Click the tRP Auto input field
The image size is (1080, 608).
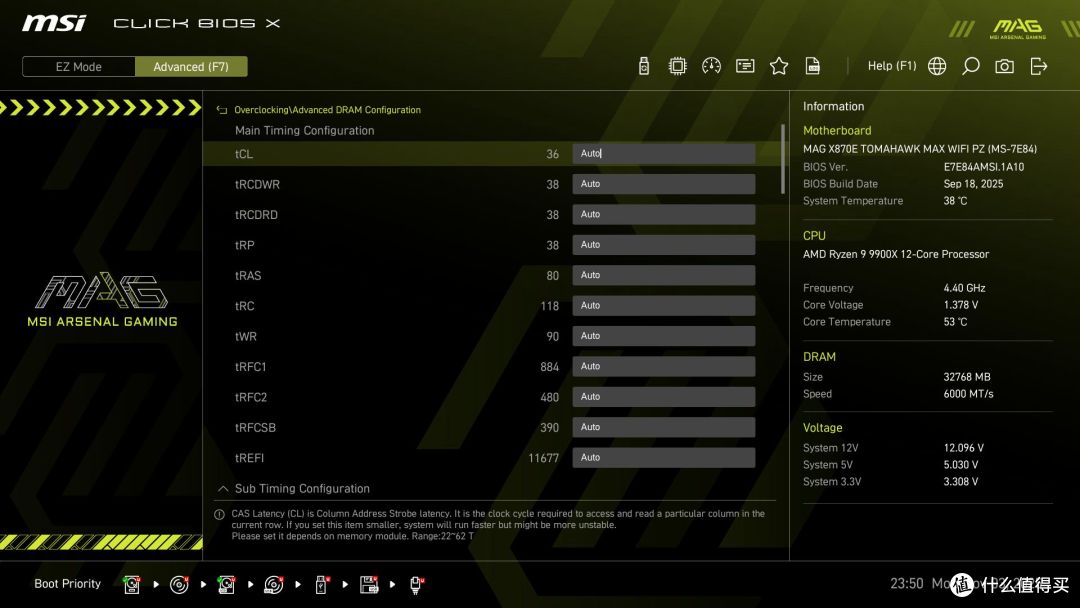coord(663,244)
